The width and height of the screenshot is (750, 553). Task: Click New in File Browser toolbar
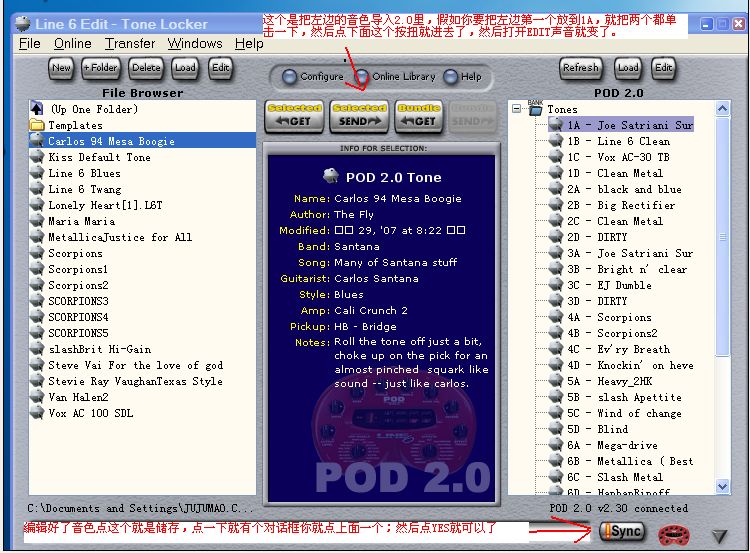pos(61,68)
